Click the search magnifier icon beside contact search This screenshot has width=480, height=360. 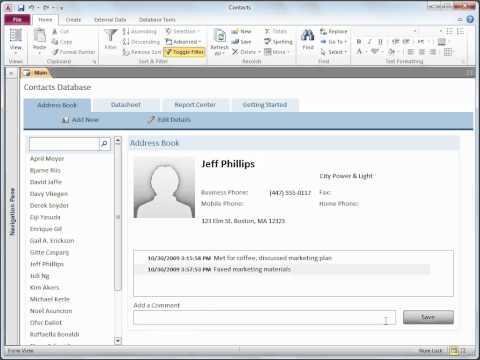[104, 144]
